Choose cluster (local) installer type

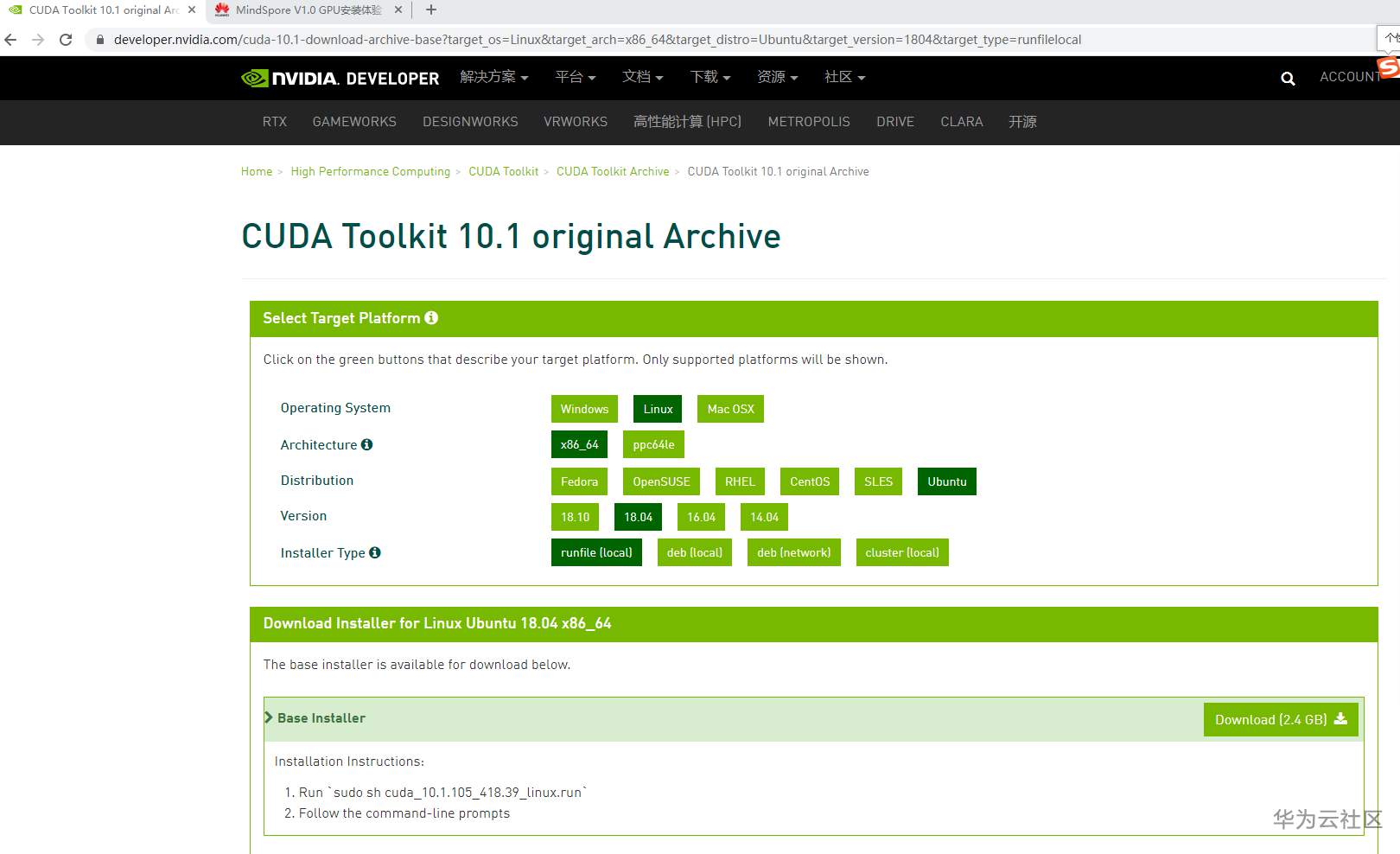(902, 552)
